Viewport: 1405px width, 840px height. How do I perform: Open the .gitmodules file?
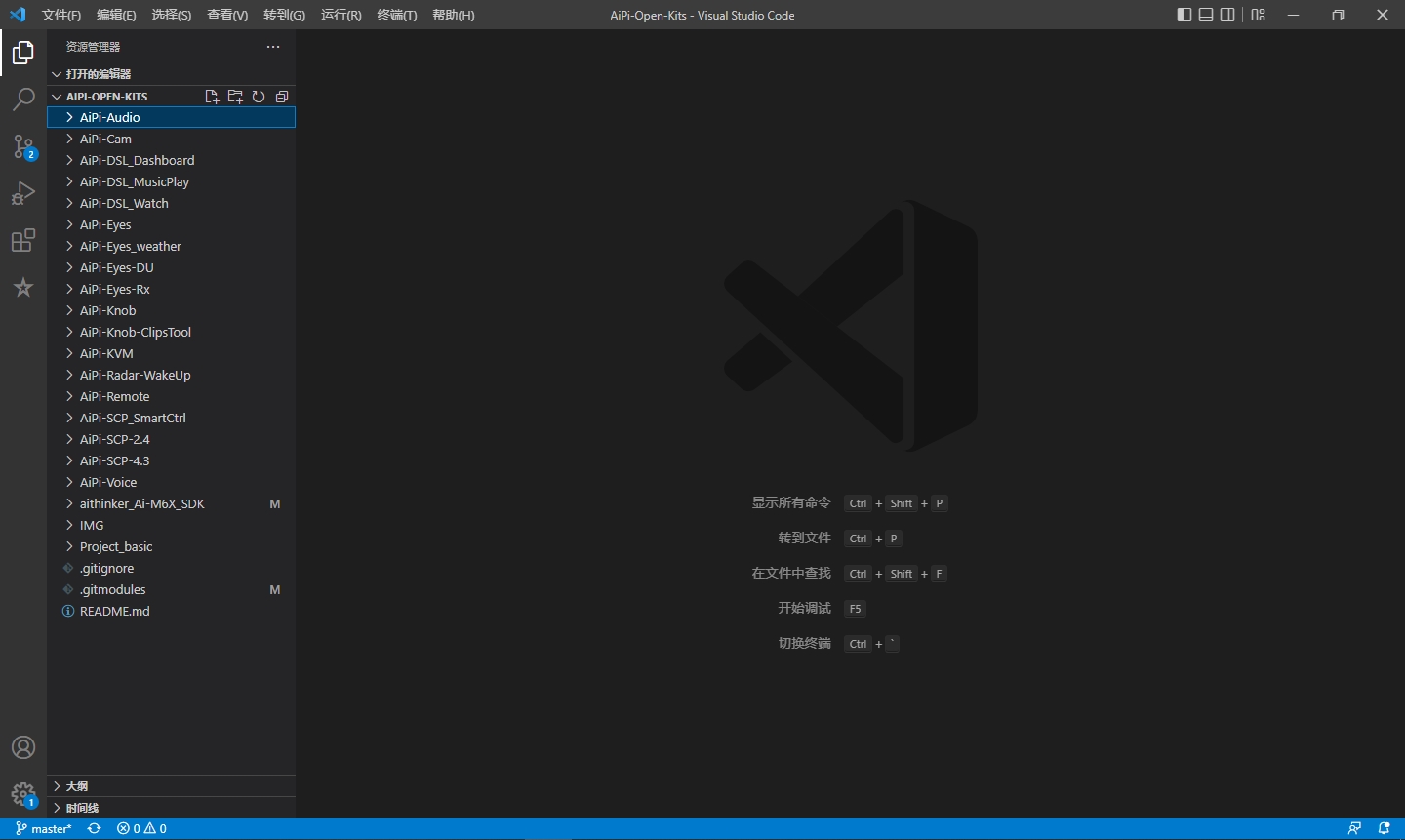click(x=171, y=589)
